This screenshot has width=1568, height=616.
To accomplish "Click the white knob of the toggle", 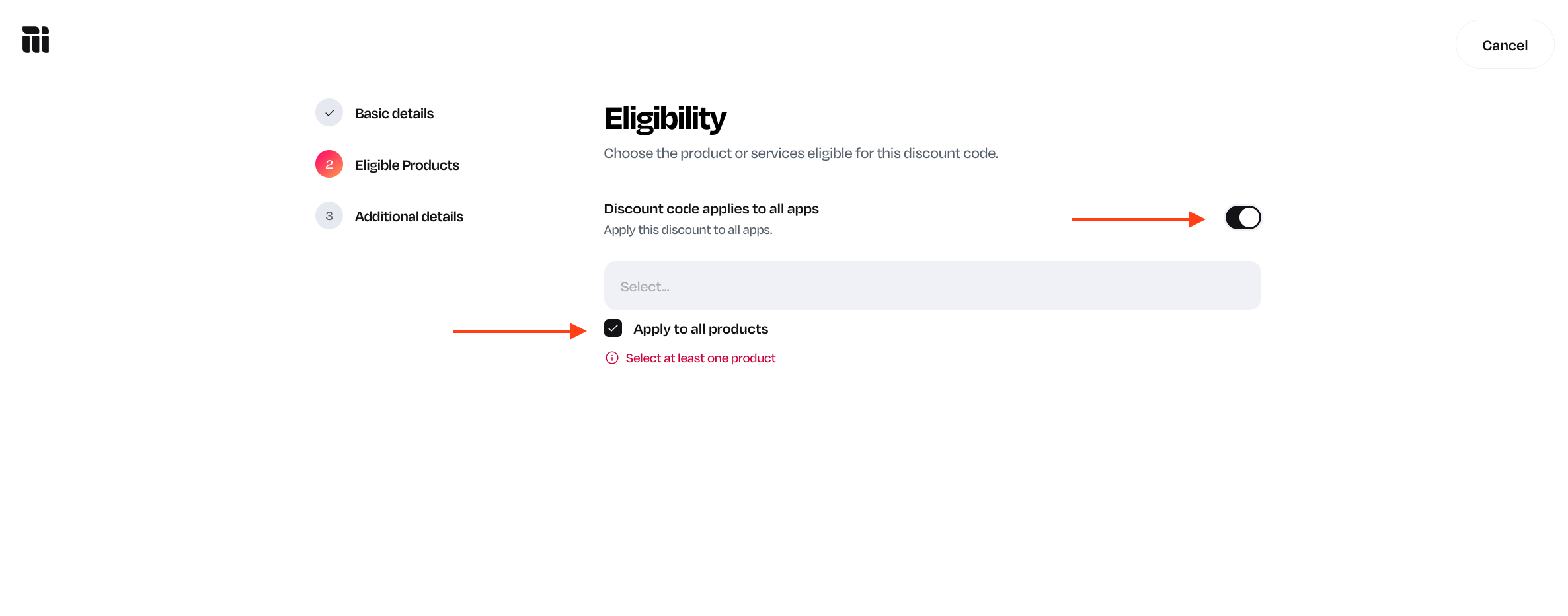I will (x=1249, y=217).
